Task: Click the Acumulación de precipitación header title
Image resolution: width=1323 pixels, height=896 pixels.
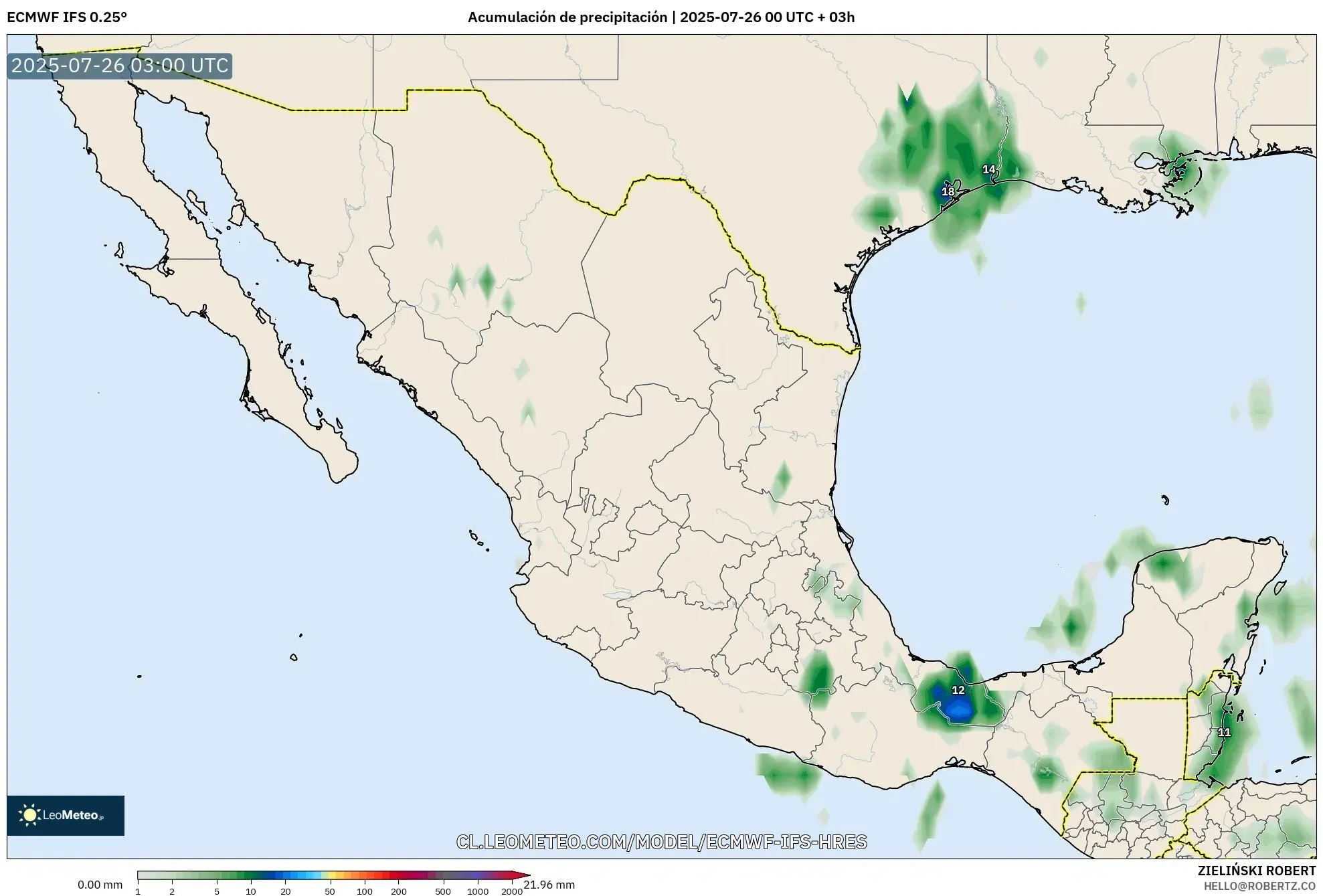Action: (661, 17)
